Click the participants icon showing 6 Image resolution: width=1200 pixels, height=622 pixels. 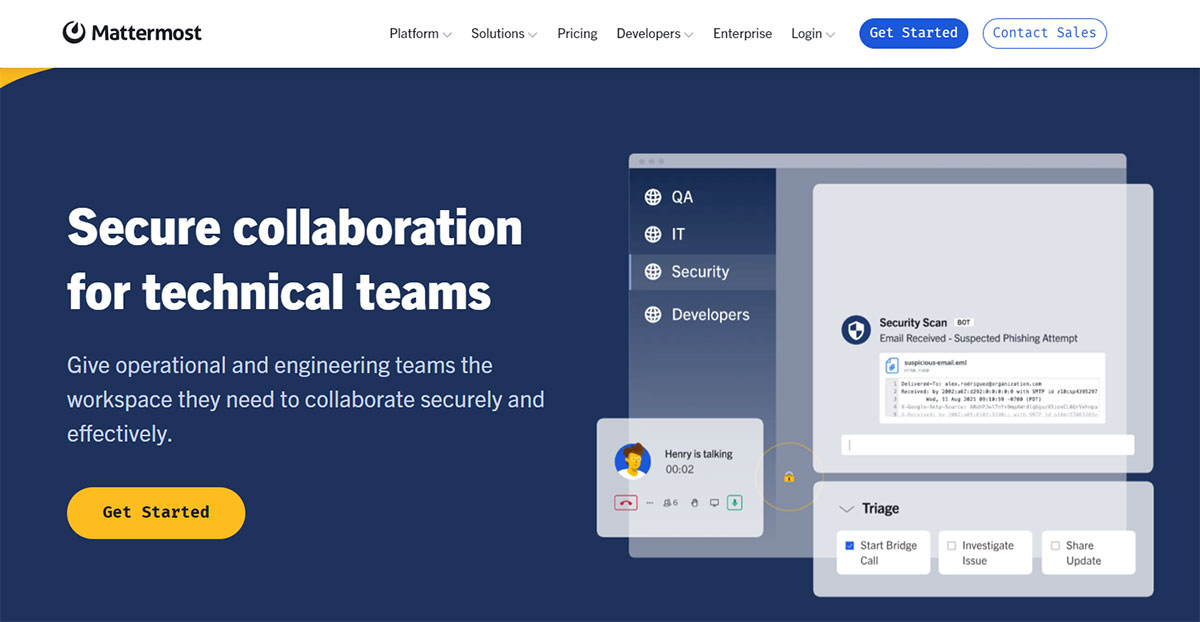coord(670,502)
